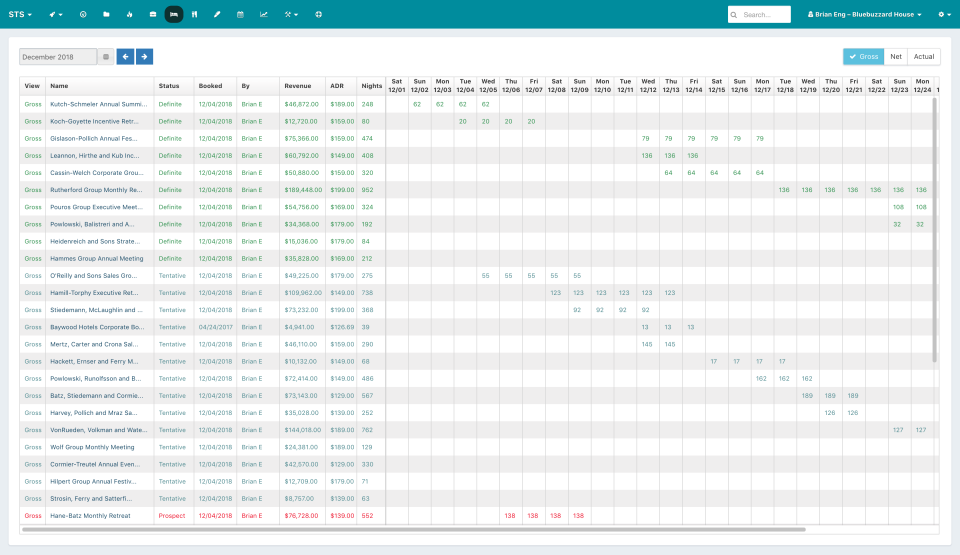
Task: Open Brian Eng – Bluebuzzard House user menu
Action: 864,14
